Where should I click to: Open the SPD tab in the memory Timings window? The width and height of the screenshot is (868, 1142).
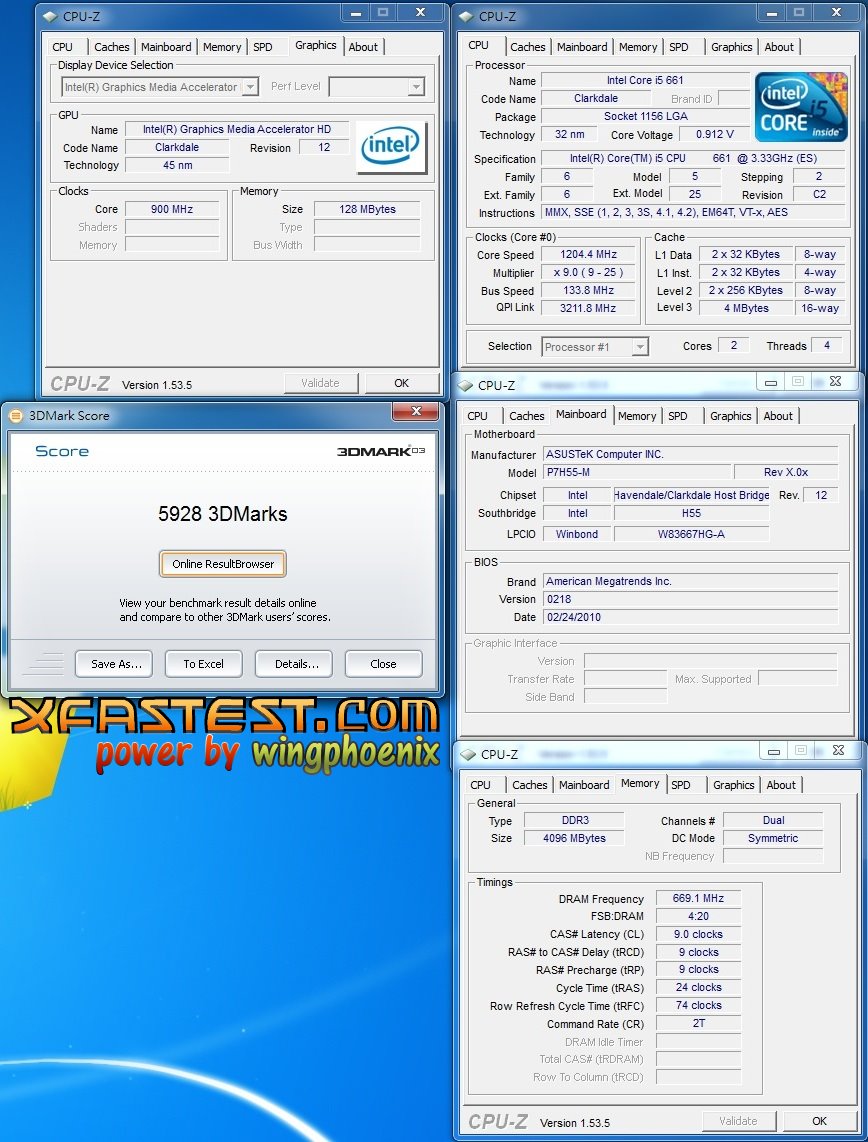coord(681,785)
